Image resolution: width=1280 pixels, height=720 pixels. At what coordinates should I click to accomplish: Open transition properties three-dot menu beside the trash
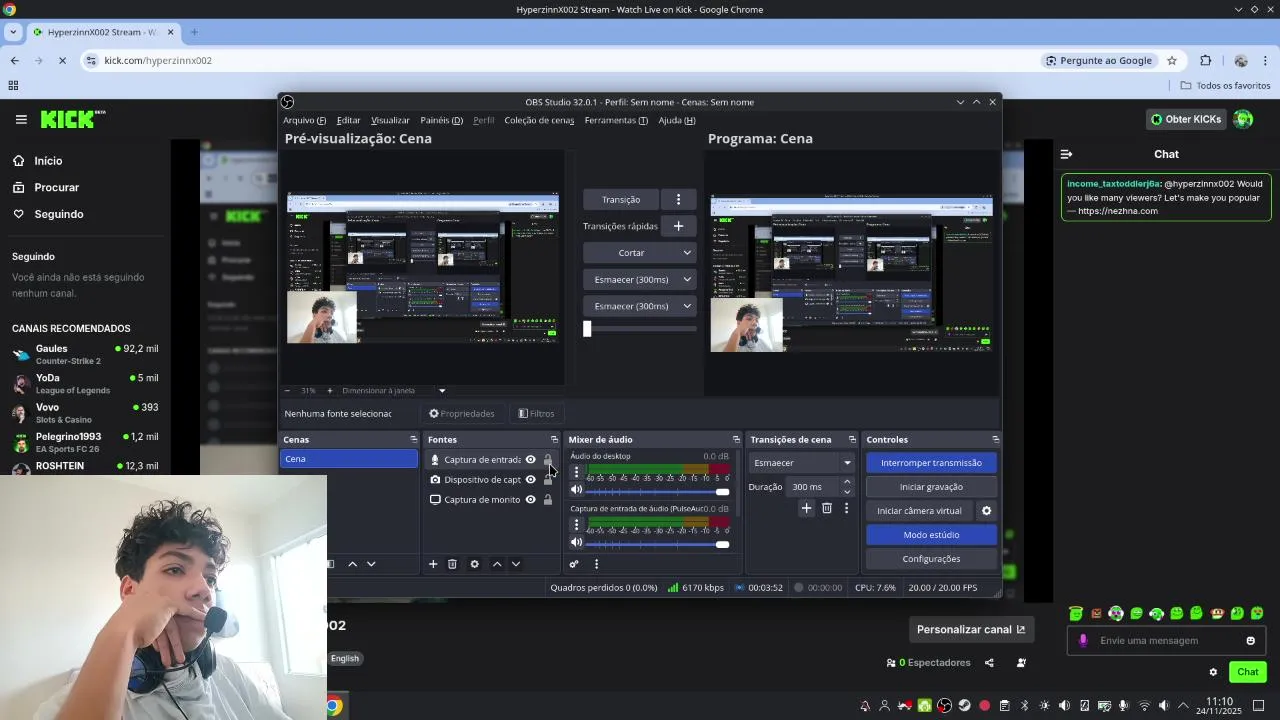pyautogui.click(x=846, y=508)
